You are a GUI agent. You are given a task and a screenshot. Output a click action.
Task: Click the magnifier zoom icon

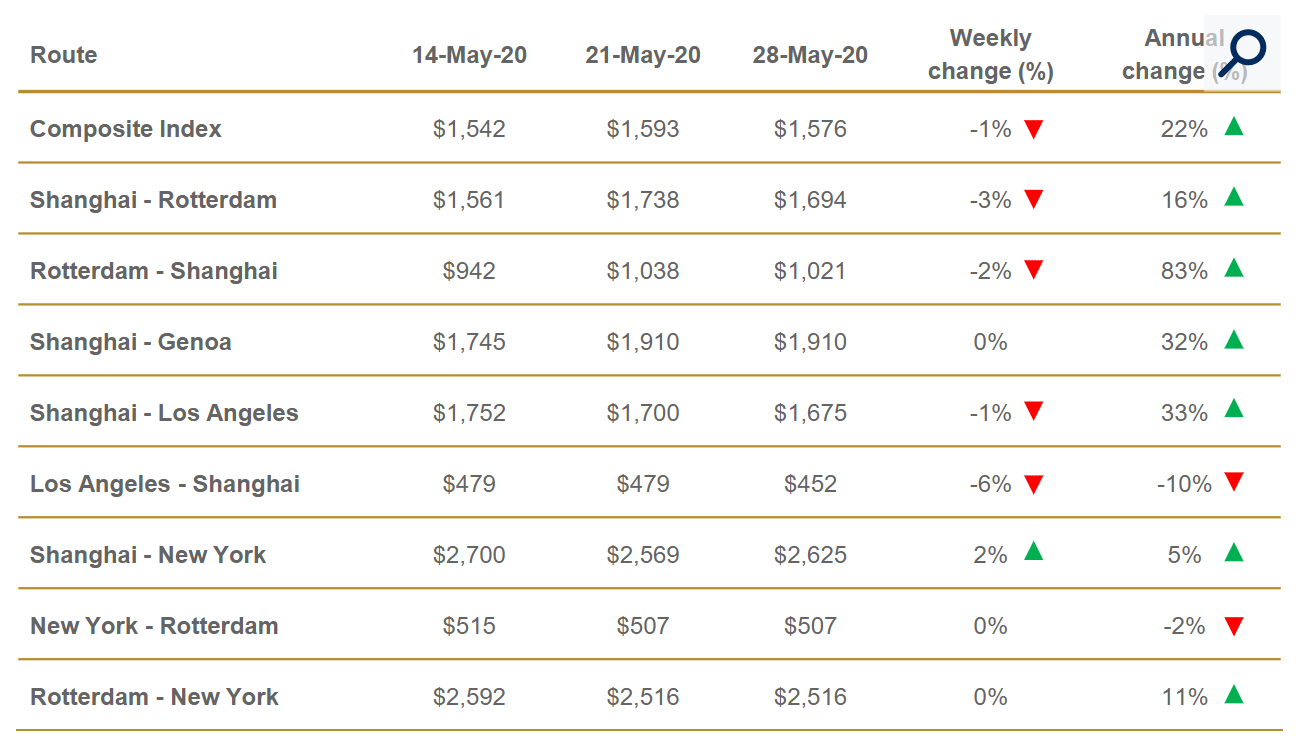pos(1245,51)
